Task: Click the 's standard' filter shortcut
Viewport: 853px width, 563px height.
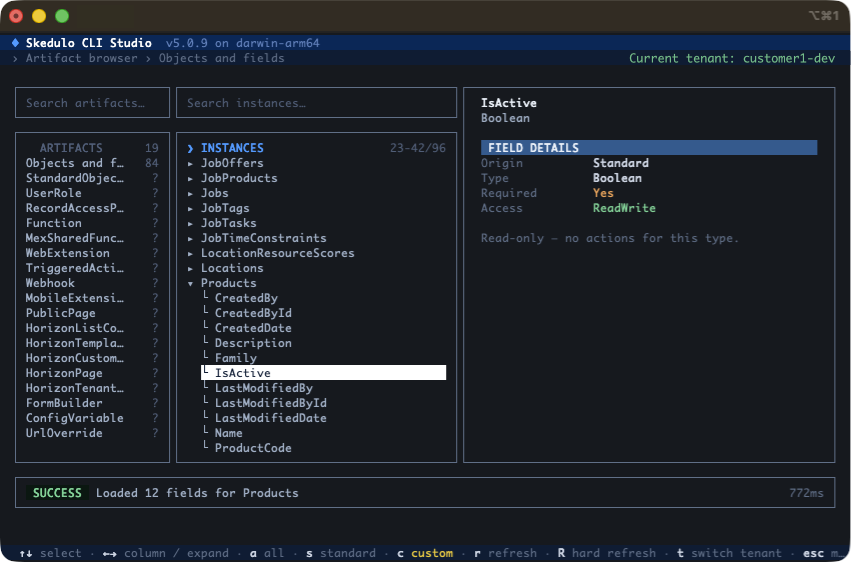Action: coord(341,553)
